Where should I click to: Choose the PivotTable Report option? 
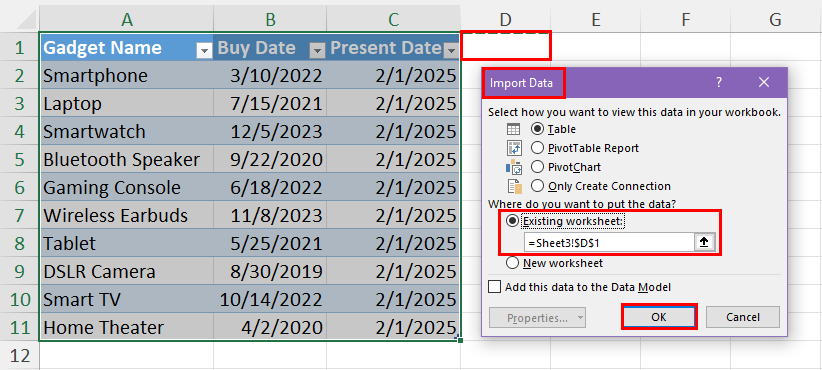tap(537, 148)
